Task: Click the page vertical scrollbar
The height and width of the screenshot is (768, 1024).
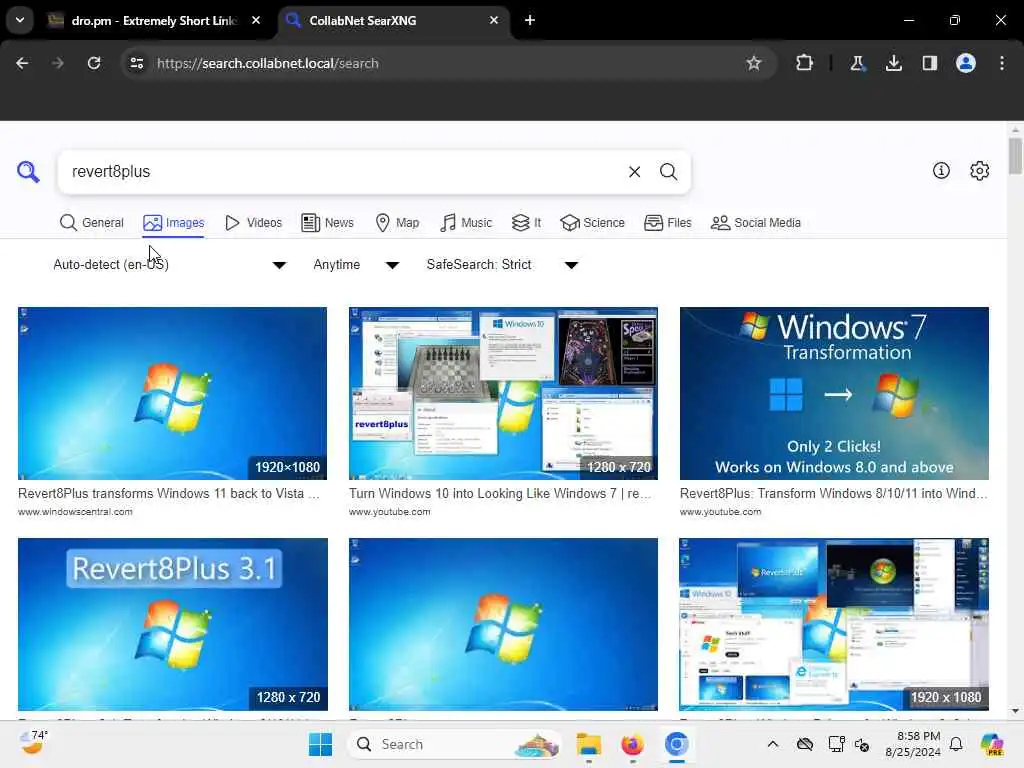Action: [x=1015, y=157]
